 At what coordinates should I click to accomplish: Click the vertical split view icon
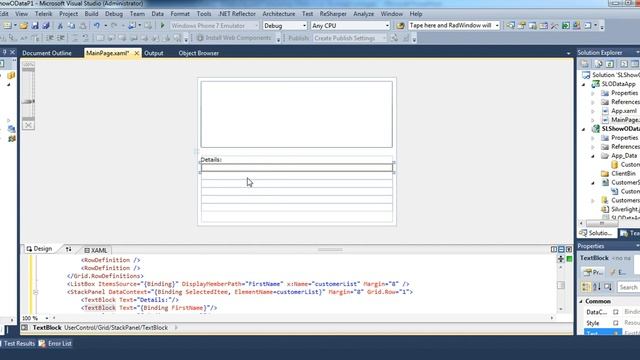[554, 249]
